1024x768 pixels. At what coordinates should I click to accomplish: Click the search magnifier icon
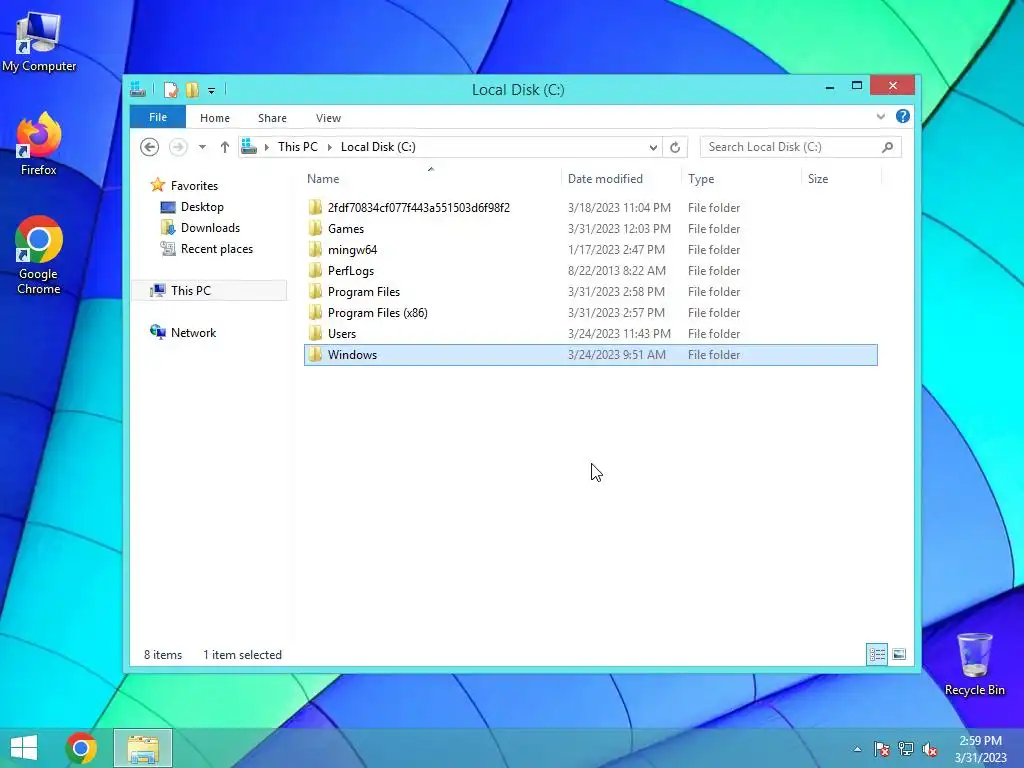click(x=887, y=147)
